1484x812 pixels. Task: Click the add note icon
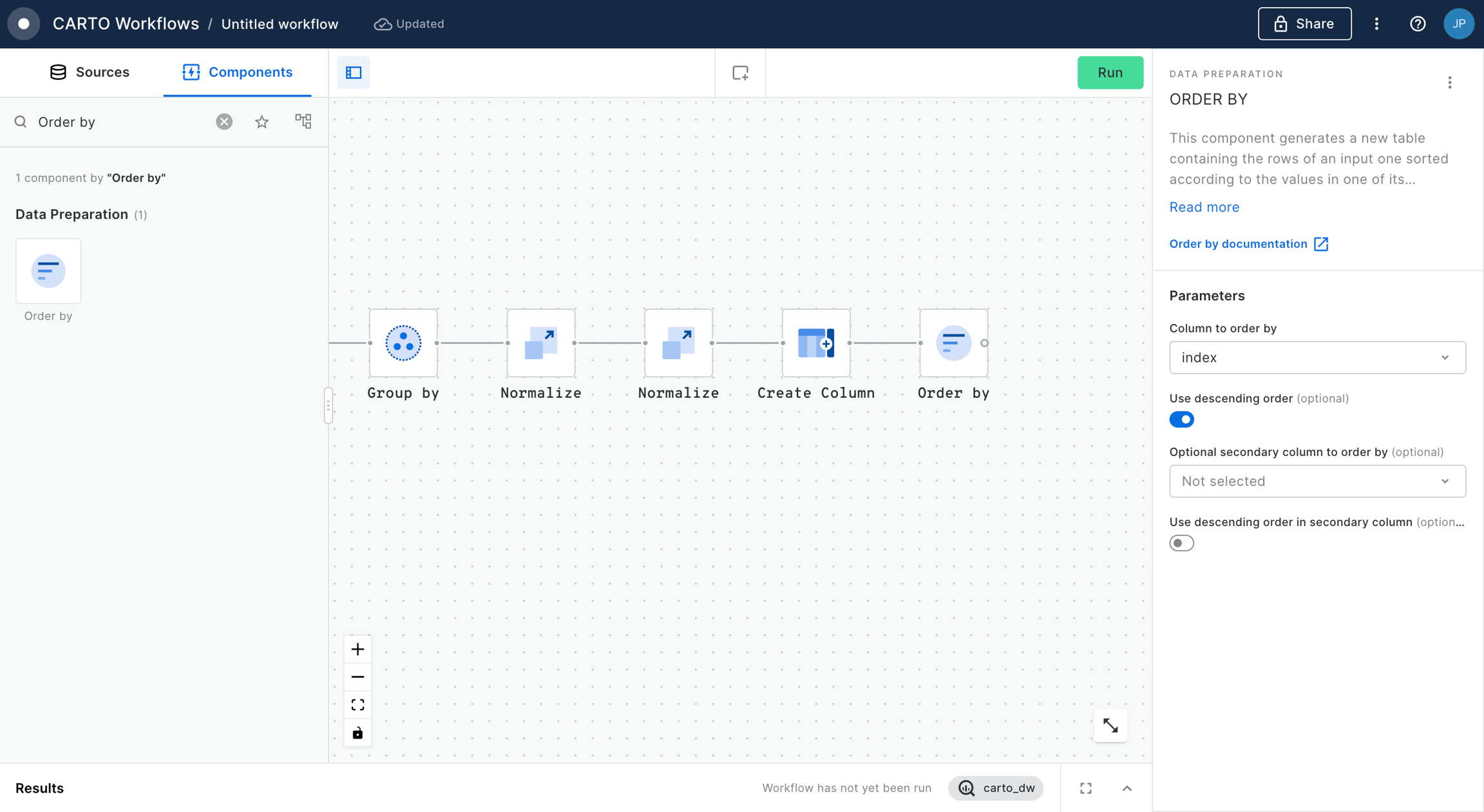pos(740,72)
